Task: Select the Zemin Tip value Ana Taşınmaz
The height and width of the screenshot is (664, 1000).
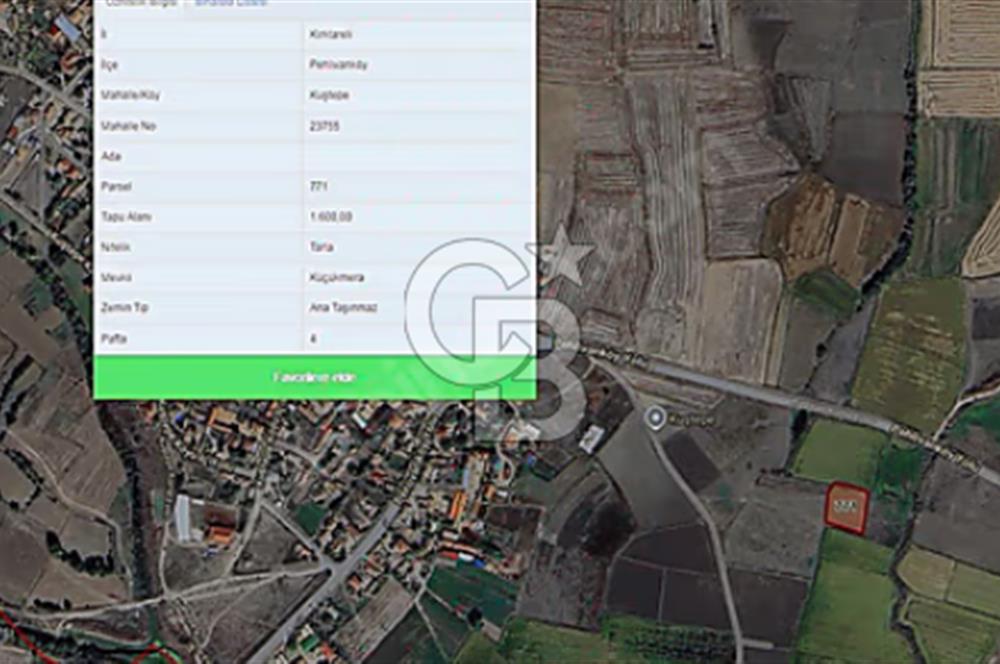Action: (343, 308)
